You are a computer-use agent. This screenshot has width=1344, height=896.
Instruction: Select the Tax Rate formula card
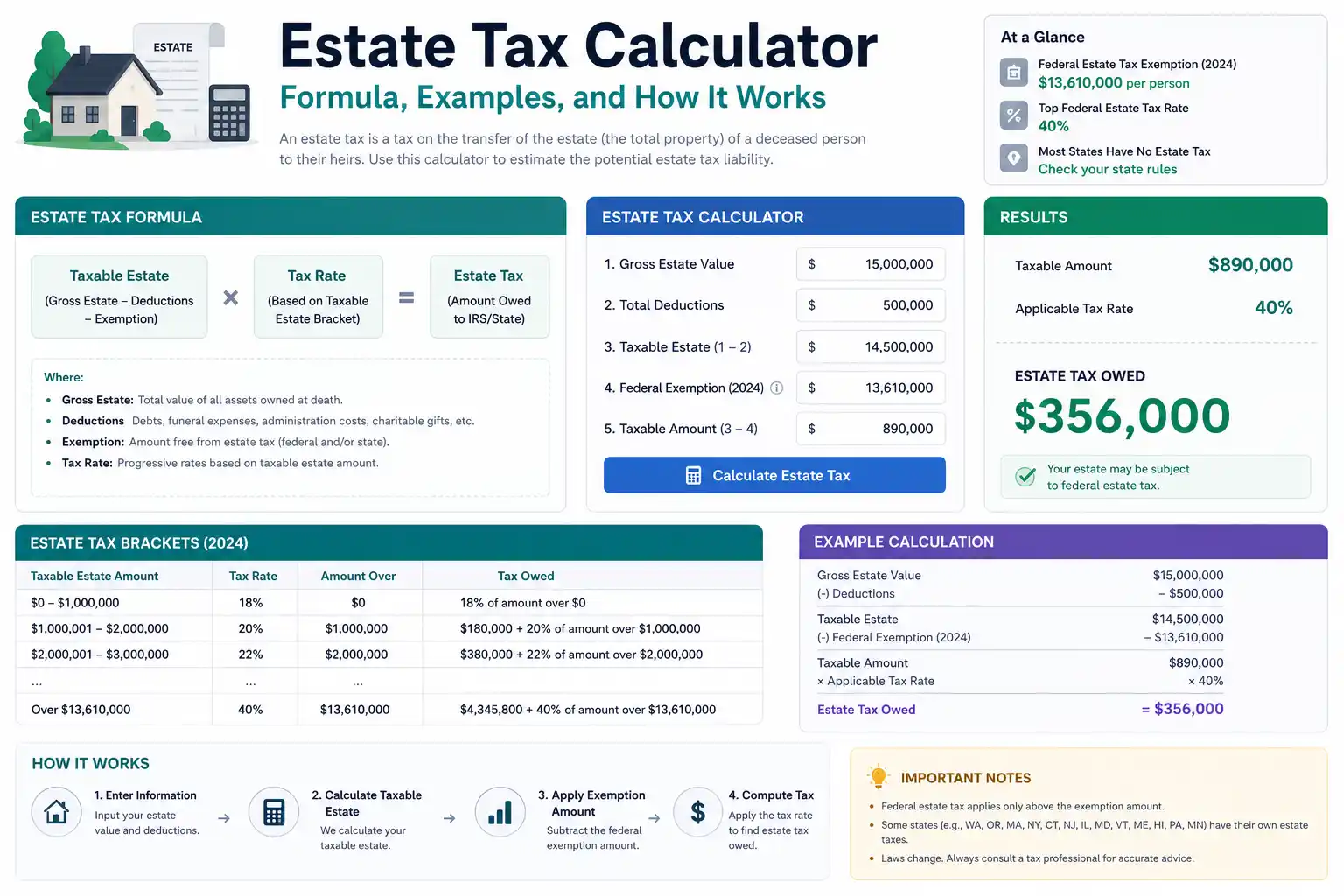pos(318,297)
